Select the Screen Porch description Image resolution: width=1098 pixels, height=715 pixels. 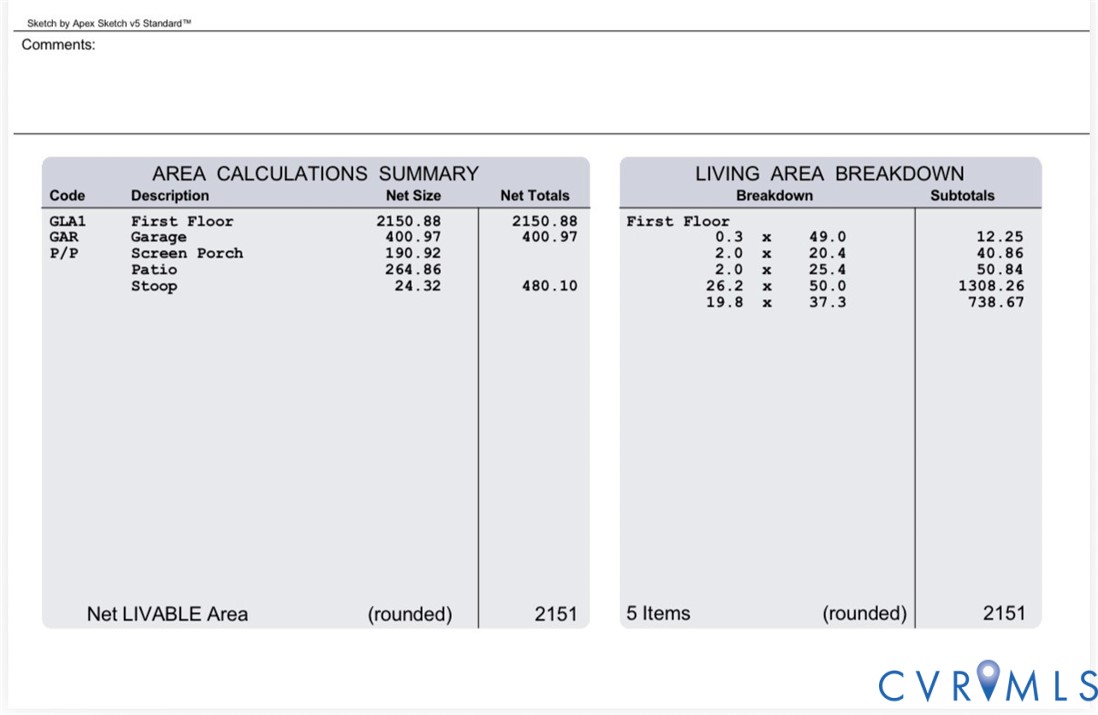click(187, 254)
